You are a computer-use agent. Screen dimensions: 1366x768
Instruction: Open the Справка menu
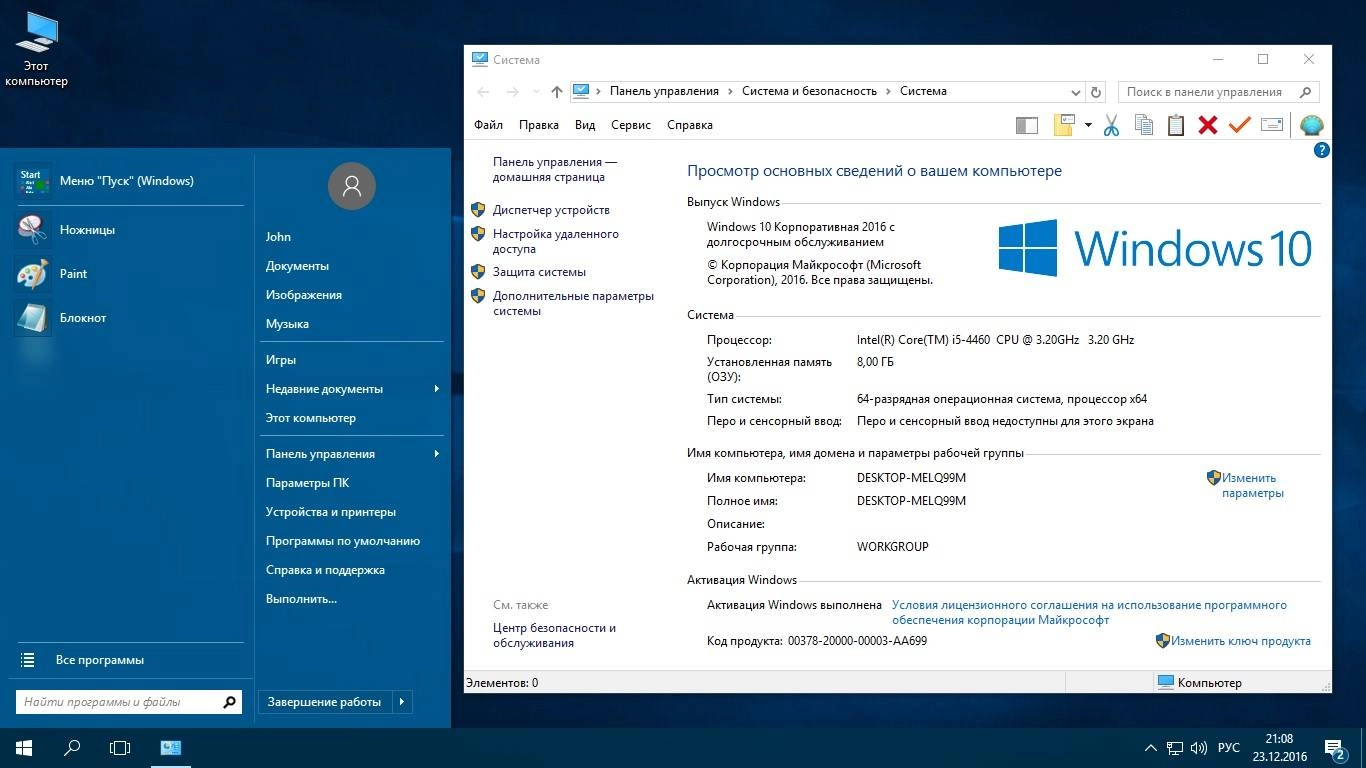690,125
